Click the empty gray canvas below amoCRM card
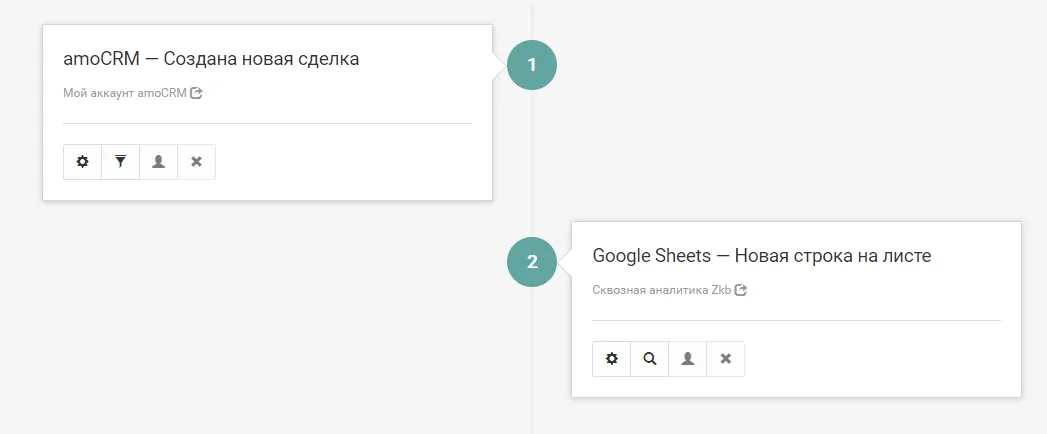The width and height of the screenshot is (1047, 434). [267, 314]
